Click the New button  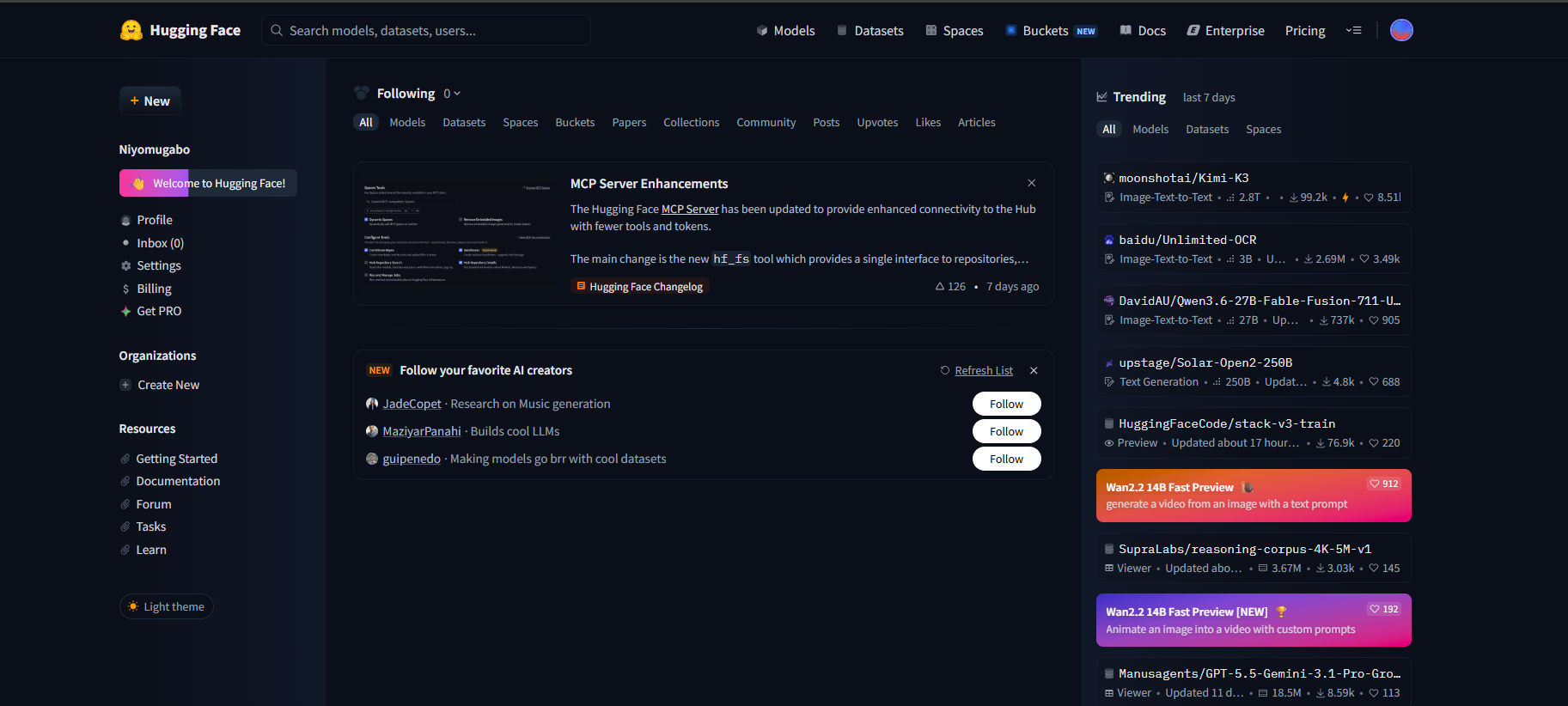coord(150,100)
